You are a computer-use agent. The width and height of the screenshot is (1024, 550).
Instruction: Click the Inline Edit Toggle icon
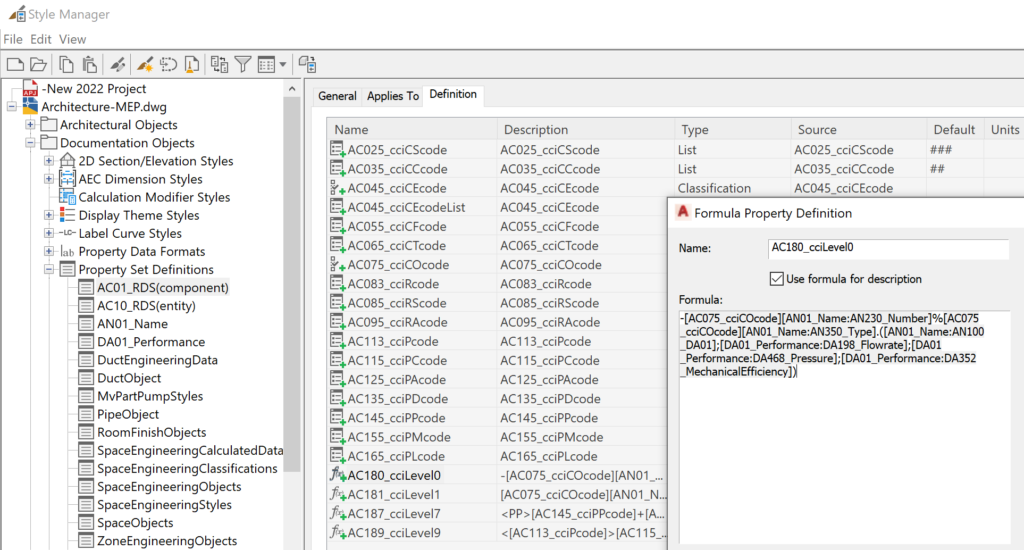coord(308,64)
